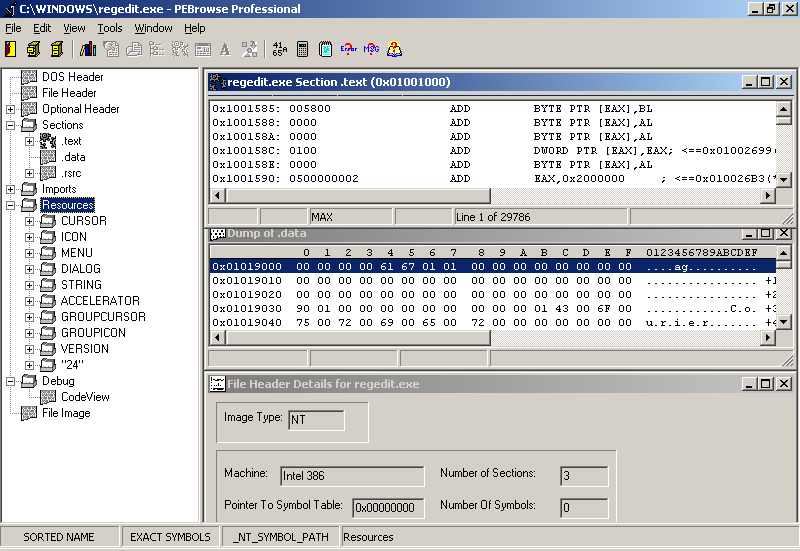Open the calculator toolbar icon
Viewport: 800px width, 551px height.
302,49
